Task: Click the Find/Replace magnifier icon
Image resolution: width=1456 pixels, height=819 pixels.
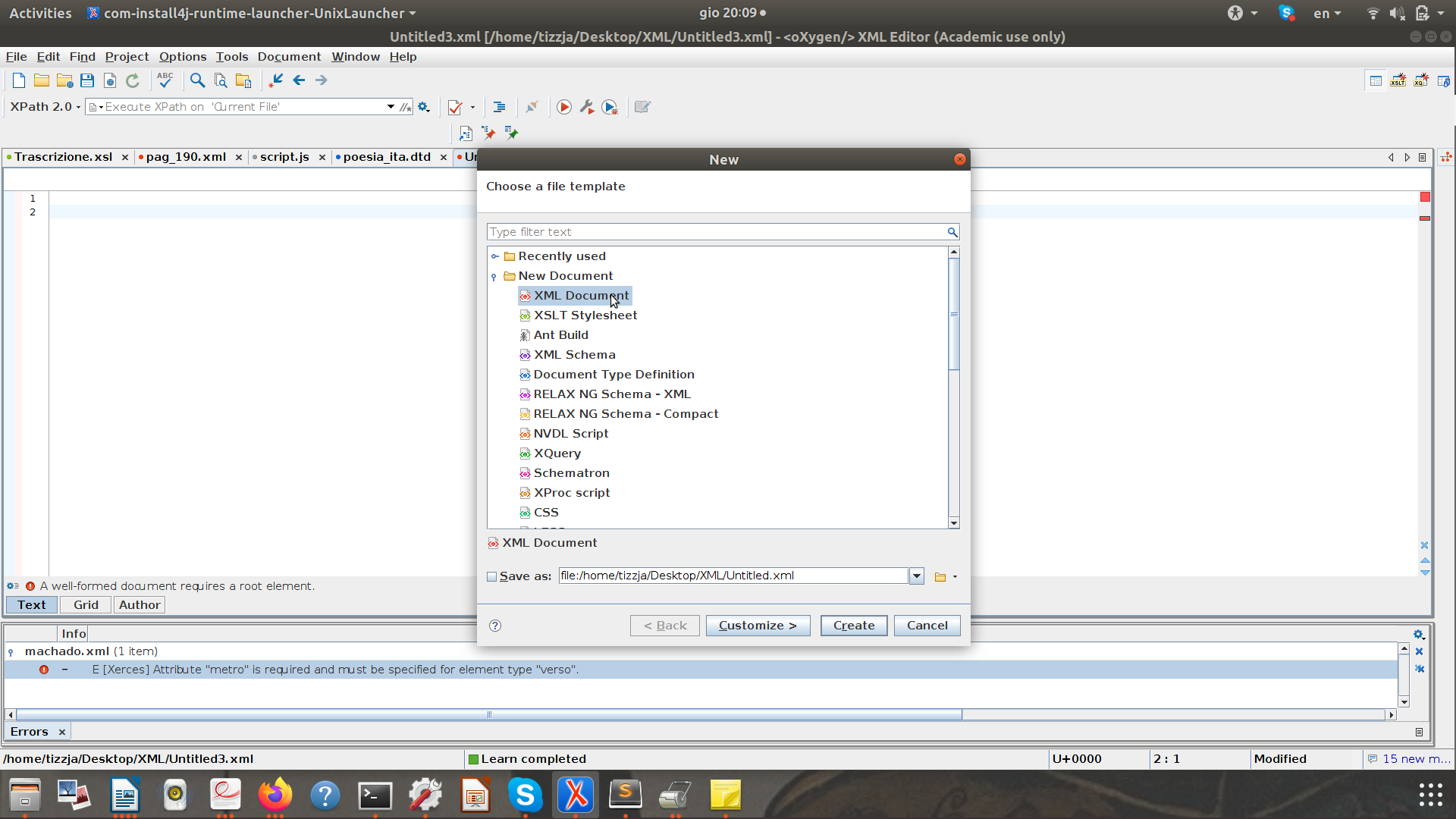Action: 197,80
